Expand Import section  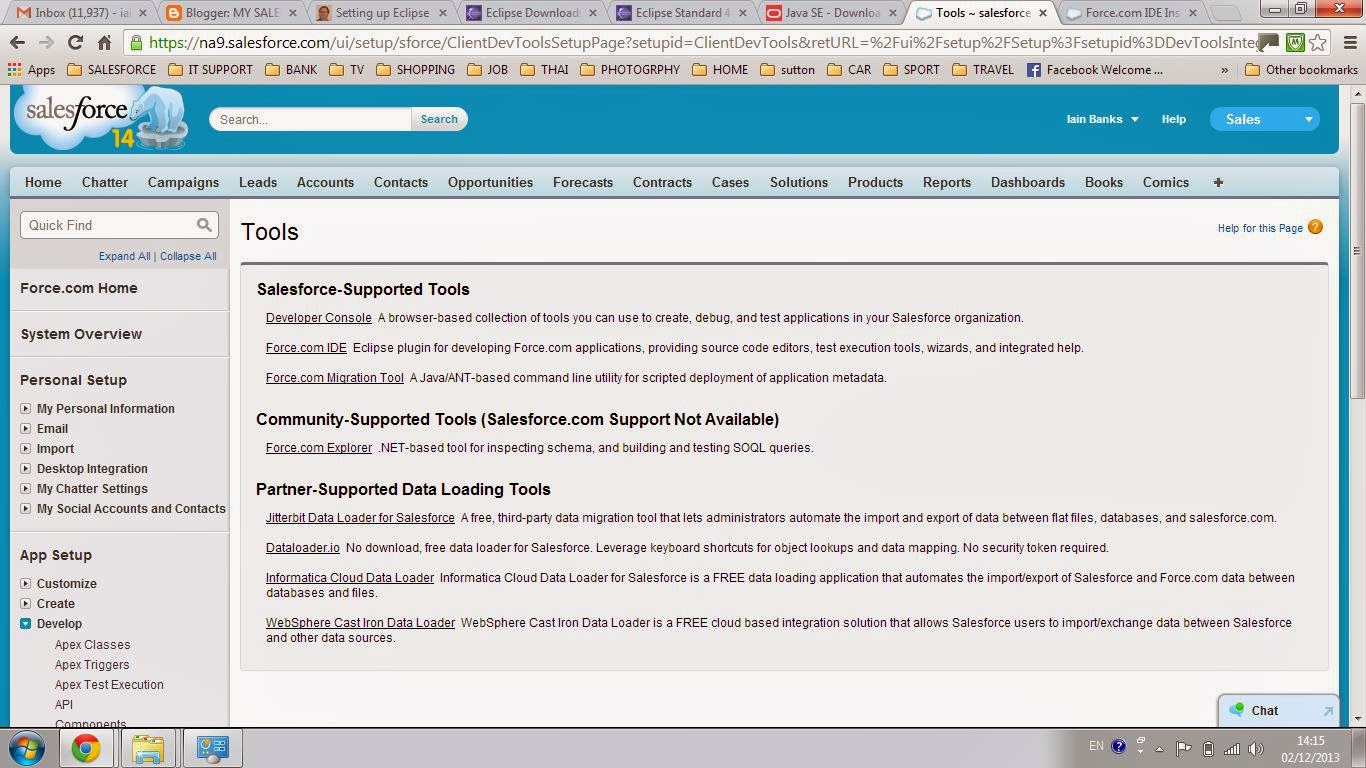[26, 448]
